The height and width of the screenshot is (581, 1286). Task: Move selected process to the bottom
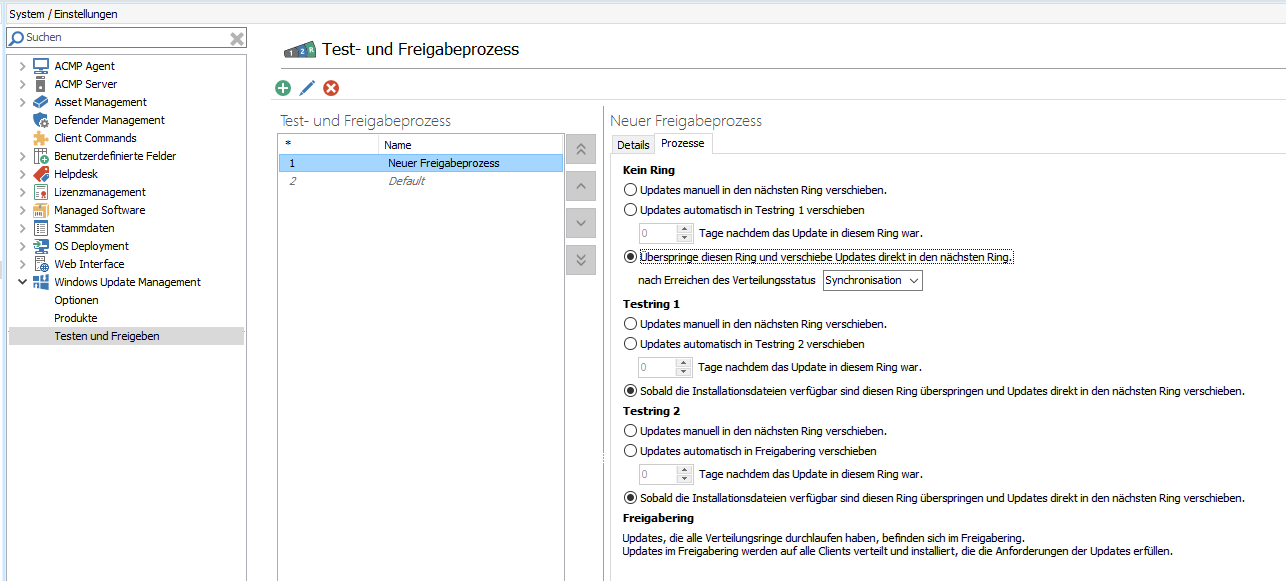click(x=580, y=259)
